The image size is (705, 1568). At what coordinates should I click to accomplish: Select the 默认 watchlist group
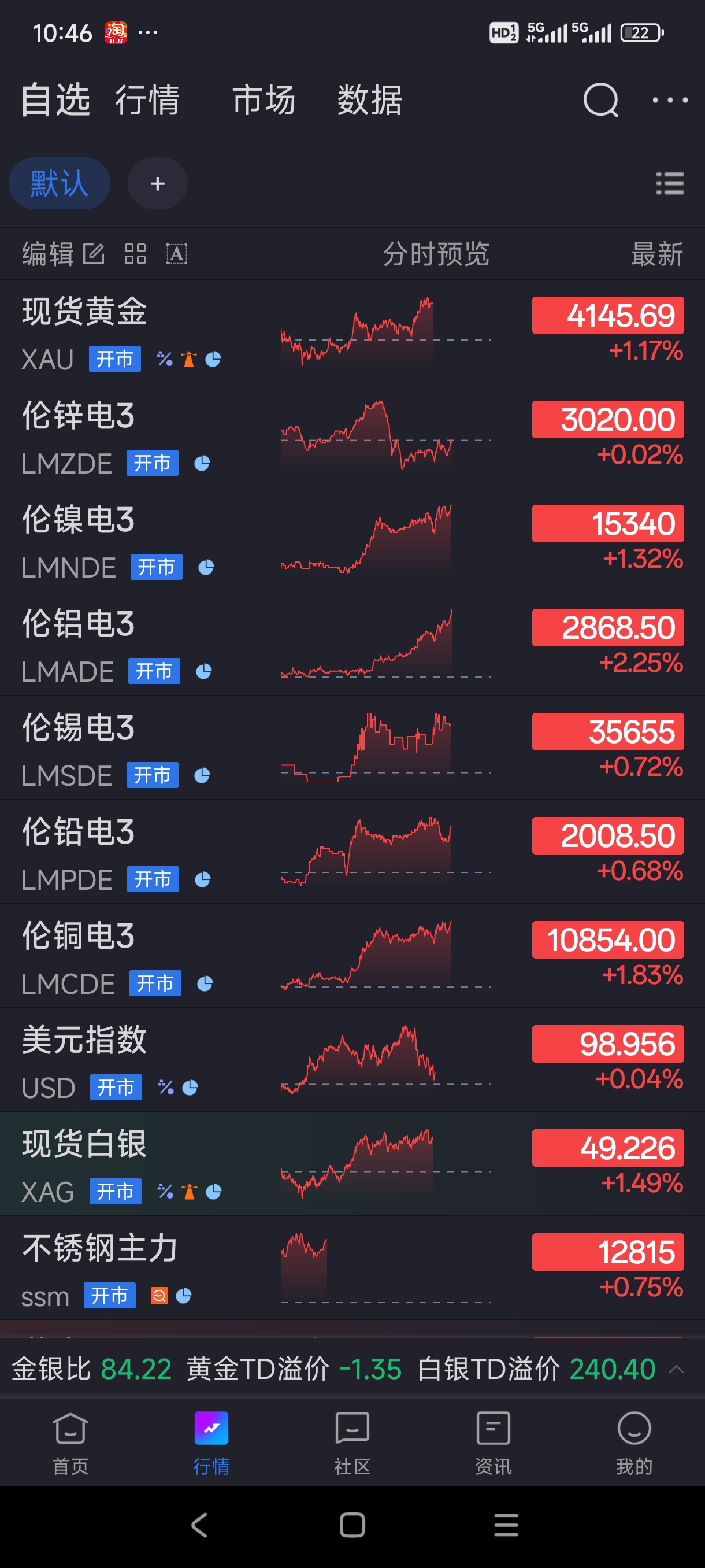(x=59, y=183)
